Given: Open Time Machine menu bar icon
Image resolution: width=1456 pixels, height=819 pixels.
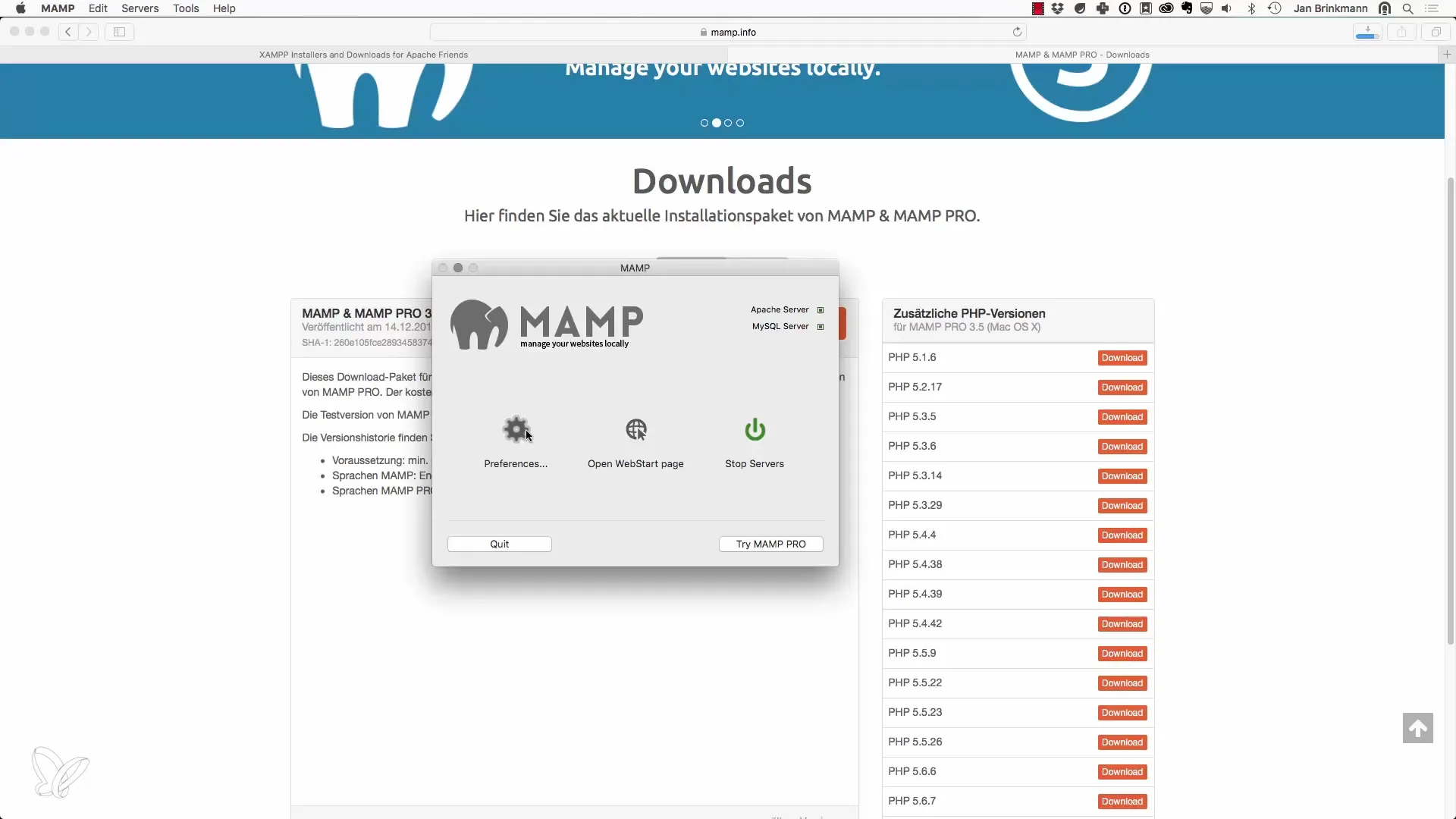Looking at the screenshot, I should (1275, 8).
